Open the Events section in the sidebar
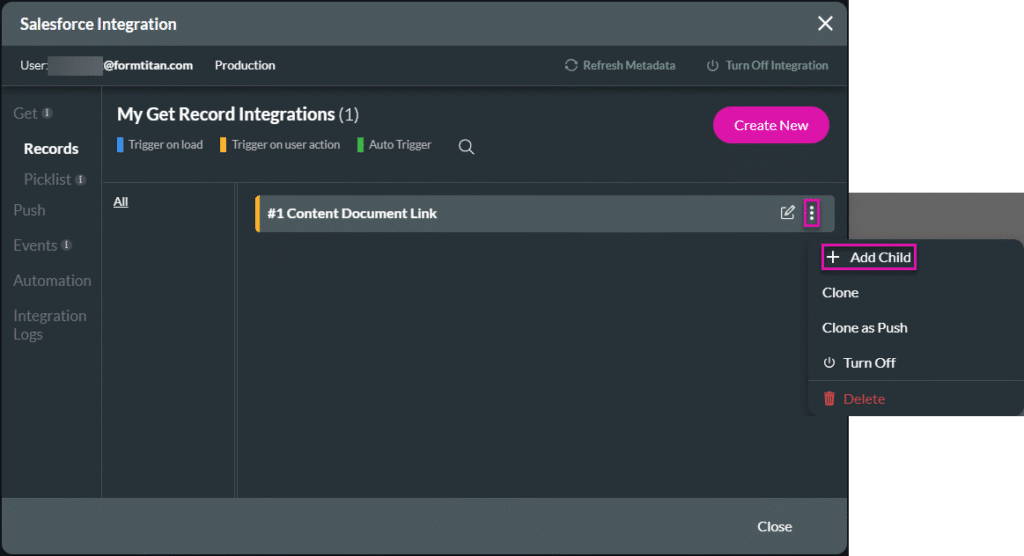Screen dimensions: 1024x556 (35, 246)
